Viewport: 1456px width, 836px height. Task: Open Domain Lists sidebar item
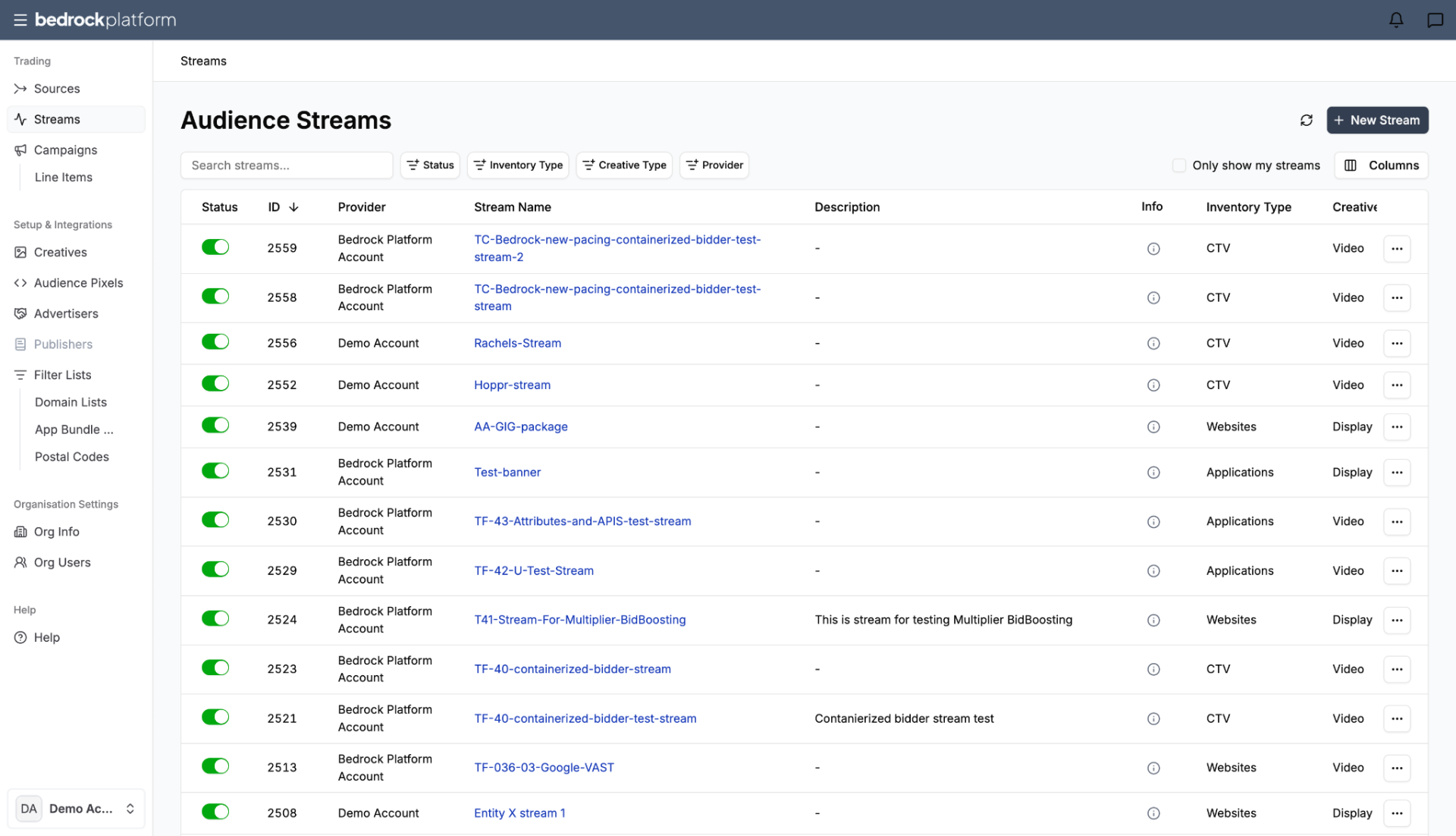71,402
